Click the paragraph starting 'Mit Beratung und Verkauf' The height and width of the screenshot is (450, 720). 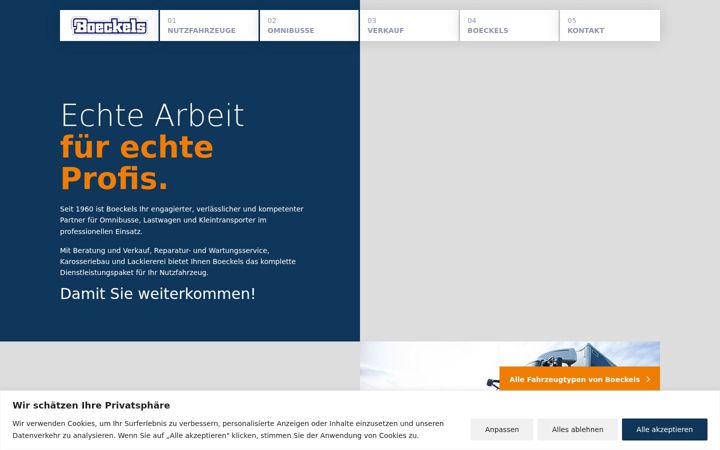pyautogui.click(x=178, y=261)
